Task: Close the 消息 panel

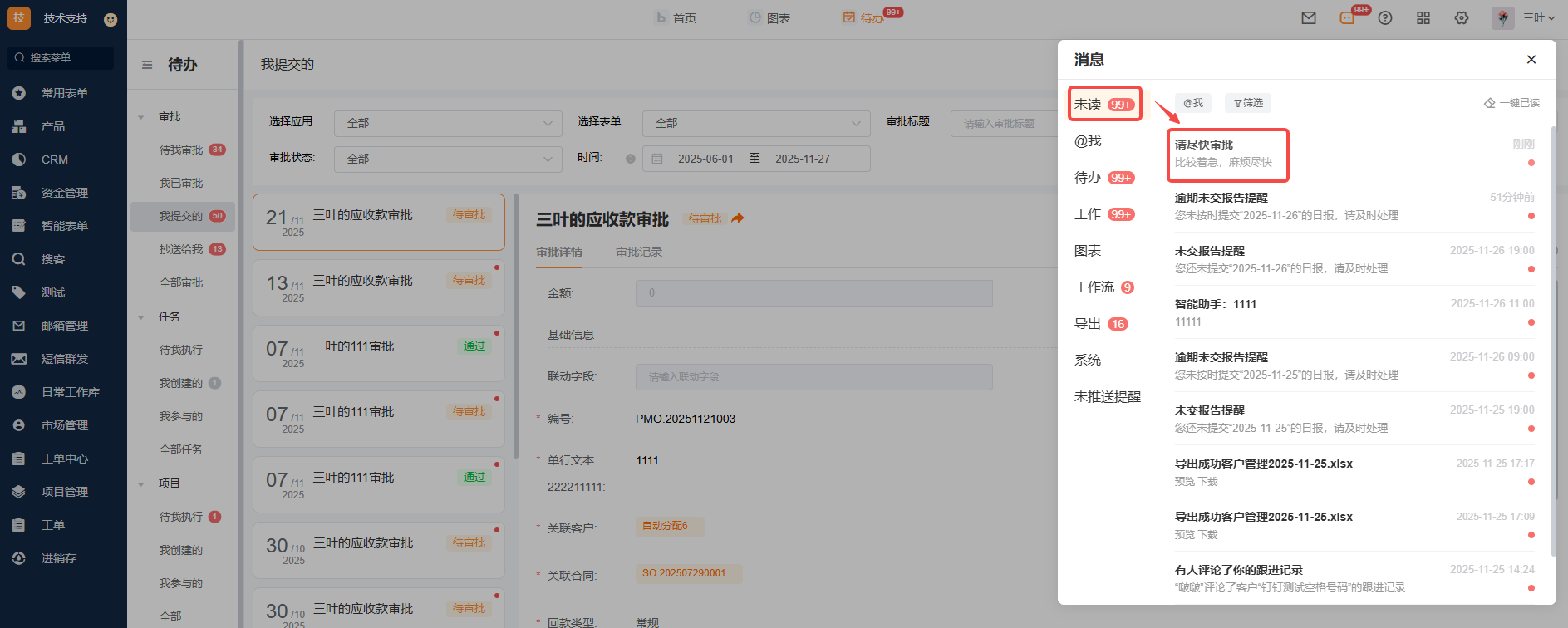Action: click(1531, 60)
